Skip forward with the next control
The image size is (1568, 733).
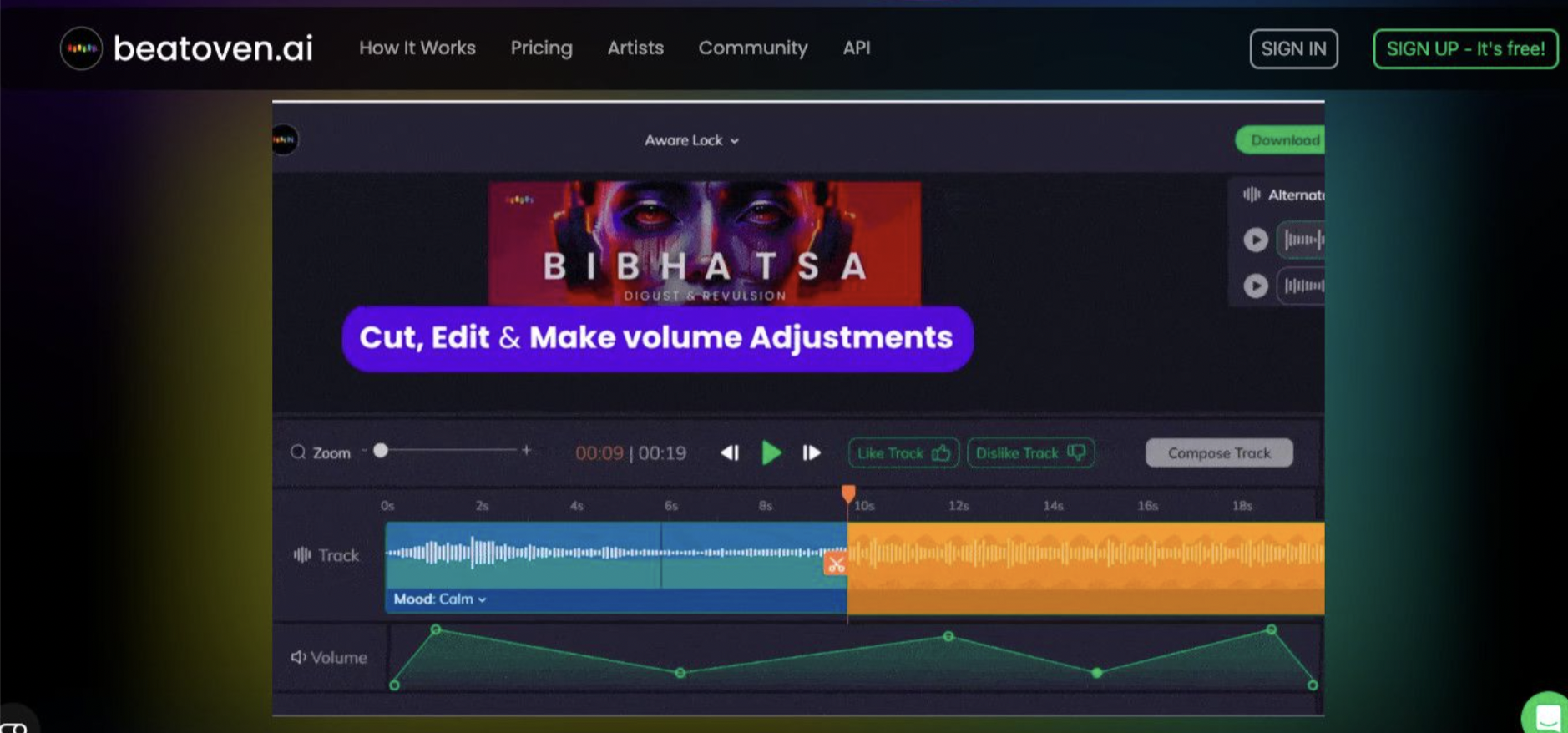click(812, 452)
